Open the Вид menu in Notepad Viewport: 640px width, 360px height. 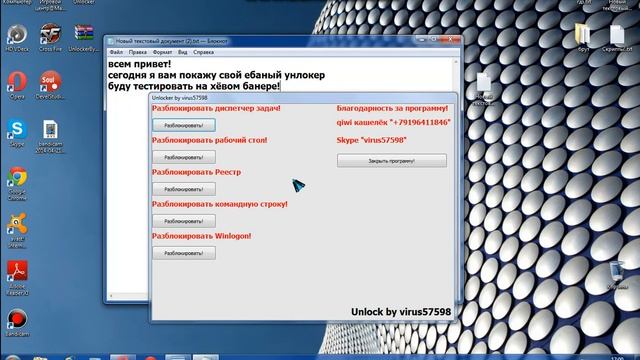182,52
